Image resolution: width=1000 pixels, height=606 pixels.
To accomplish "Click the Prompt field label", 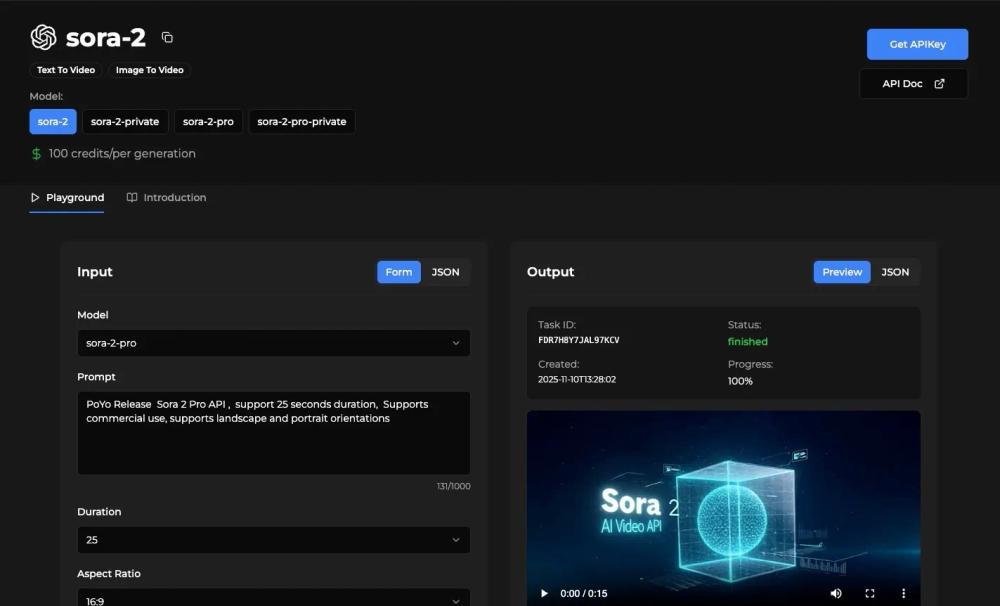I will coord(96,377).
